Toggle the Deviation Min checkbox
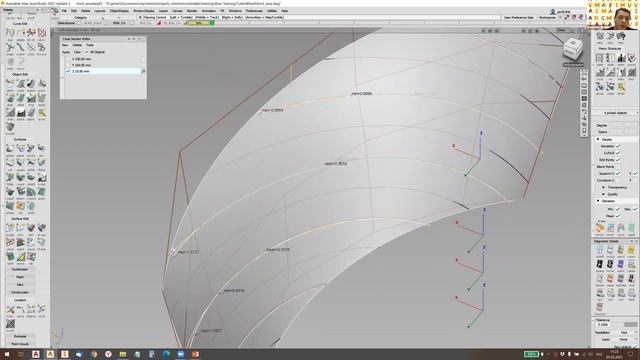 (618, 209)
